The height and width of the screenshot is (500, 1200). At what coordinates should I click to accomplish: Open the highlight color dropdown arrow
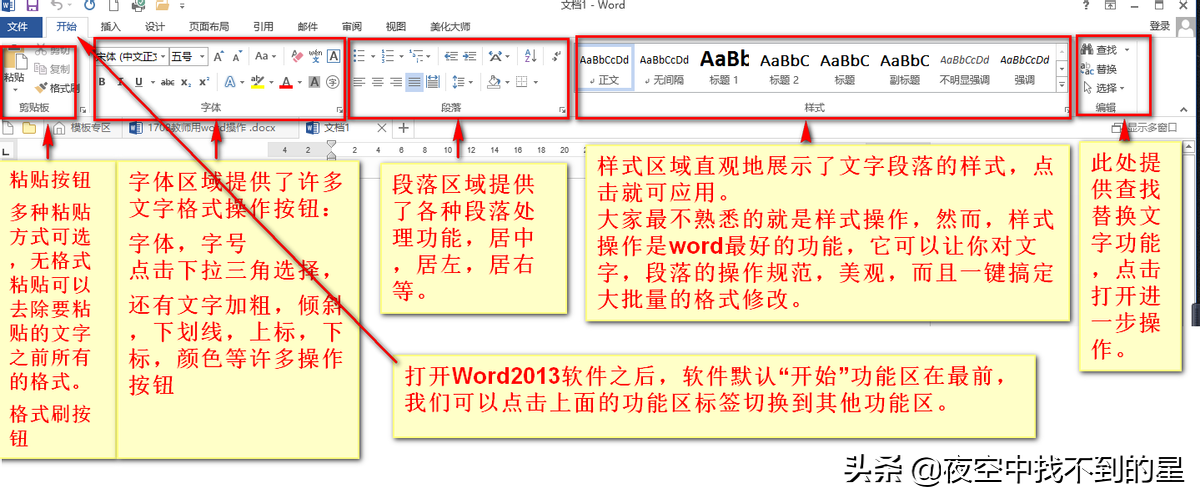coord(271,82)
